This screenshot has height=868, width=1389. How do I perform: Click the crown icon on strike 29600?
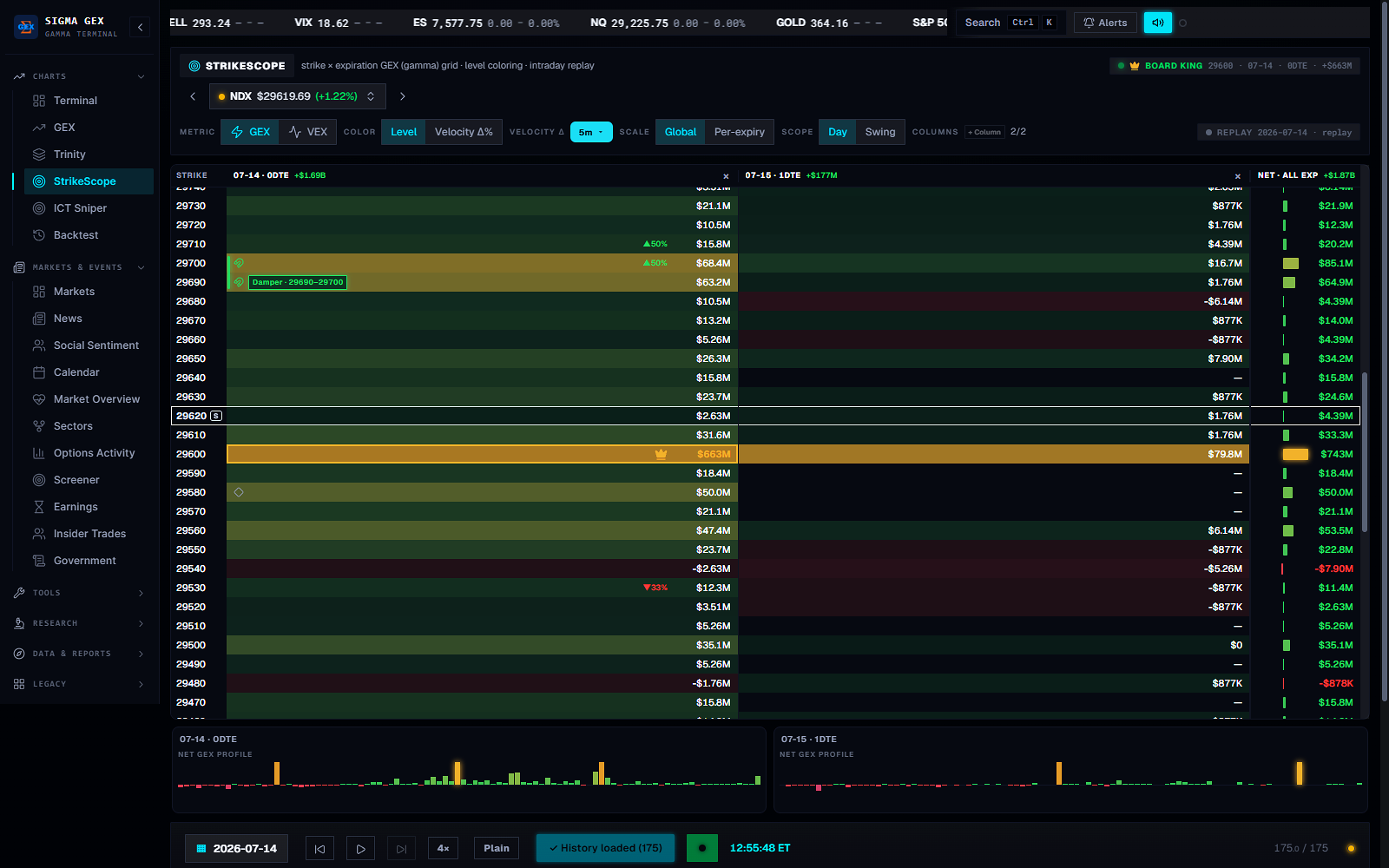point(661,454)
